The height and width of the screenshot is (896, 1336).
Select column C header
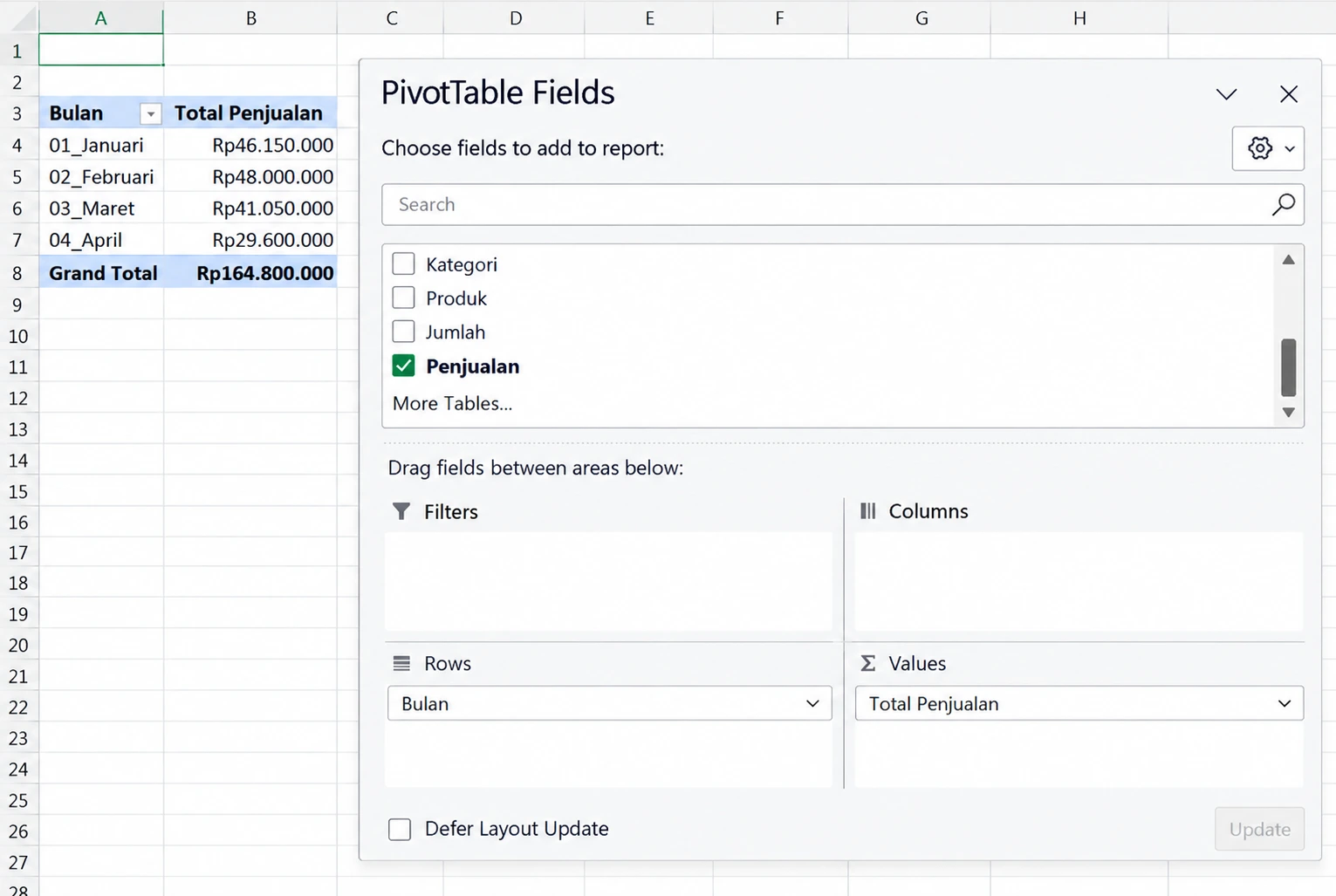[x=391, y=17]
